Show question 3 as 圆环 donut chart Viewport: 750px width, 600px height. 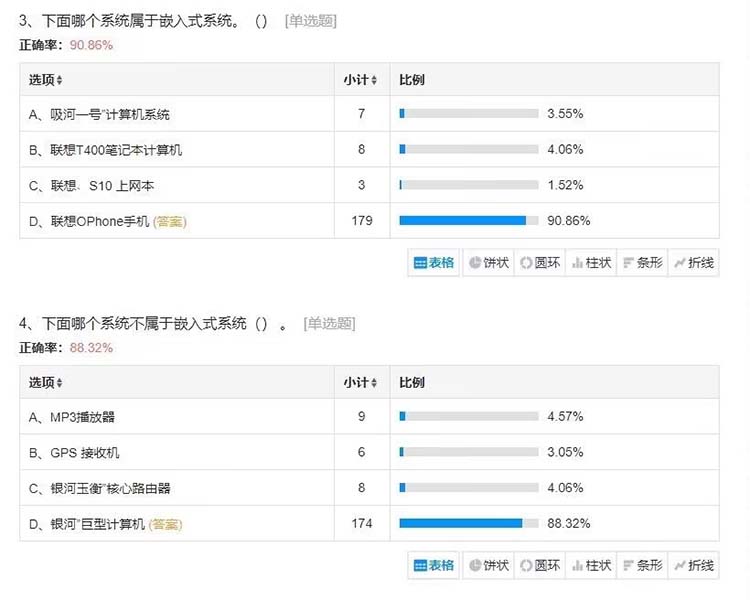point(539,263)
